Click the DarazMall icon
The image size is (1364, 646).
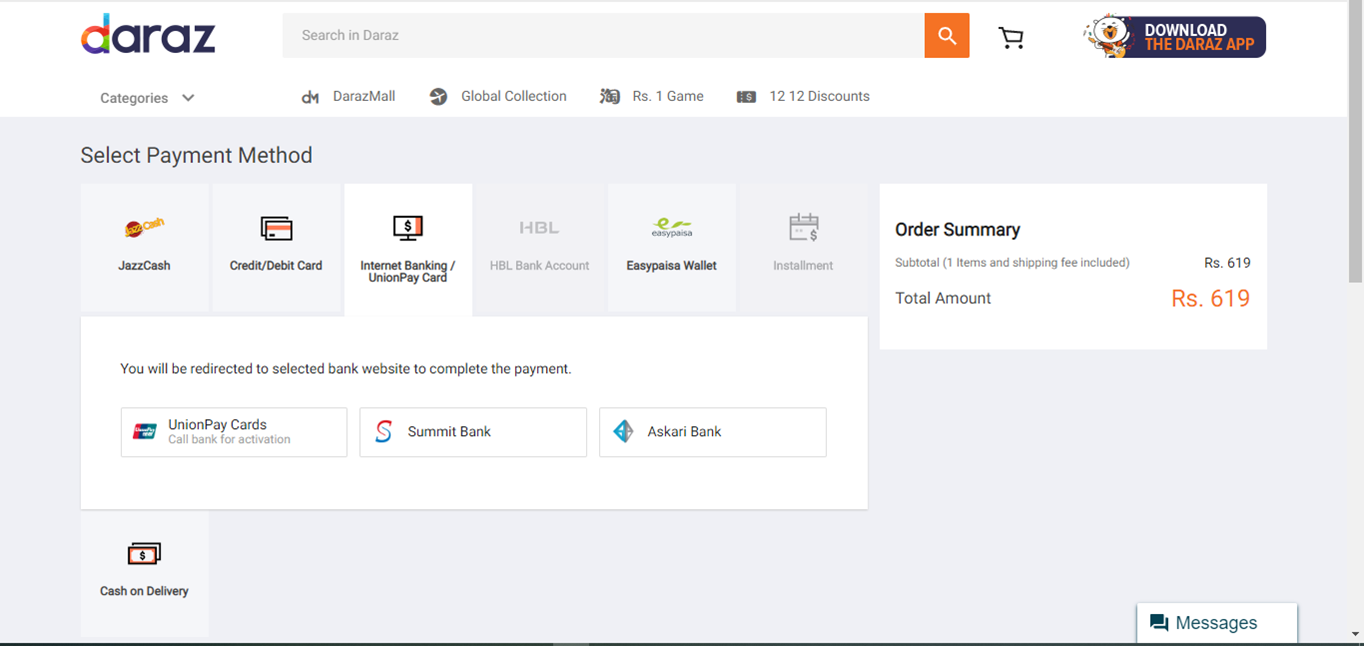310,97
